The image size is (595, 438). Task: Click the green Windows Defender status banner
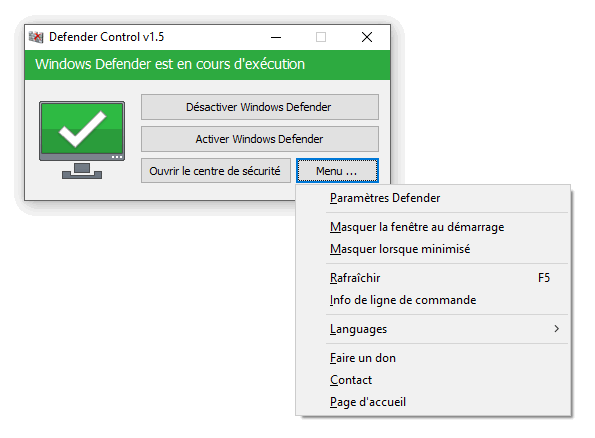208,65
